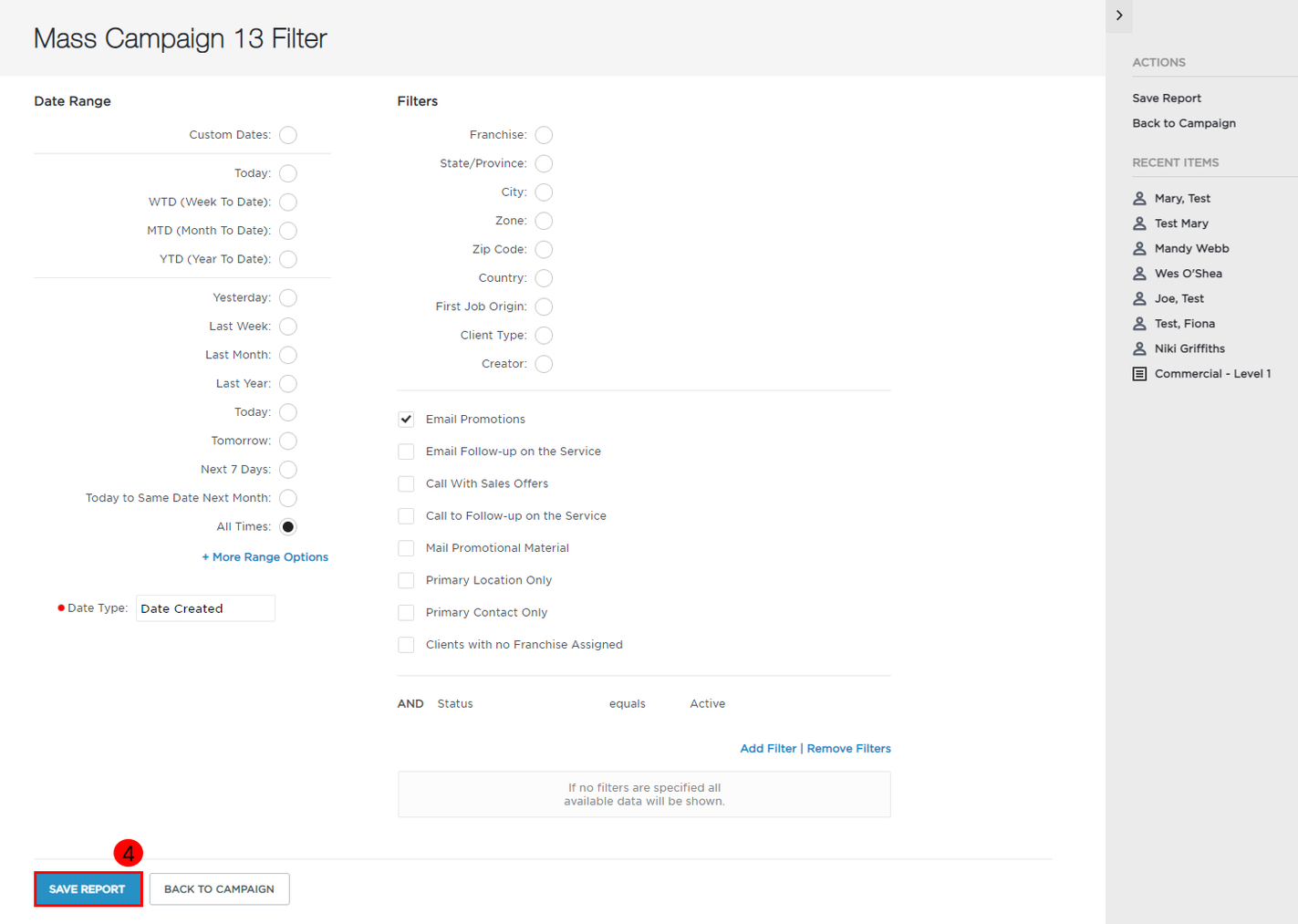
Task: Choose the Last Year radio button
Action: click(x=288, y=384)
